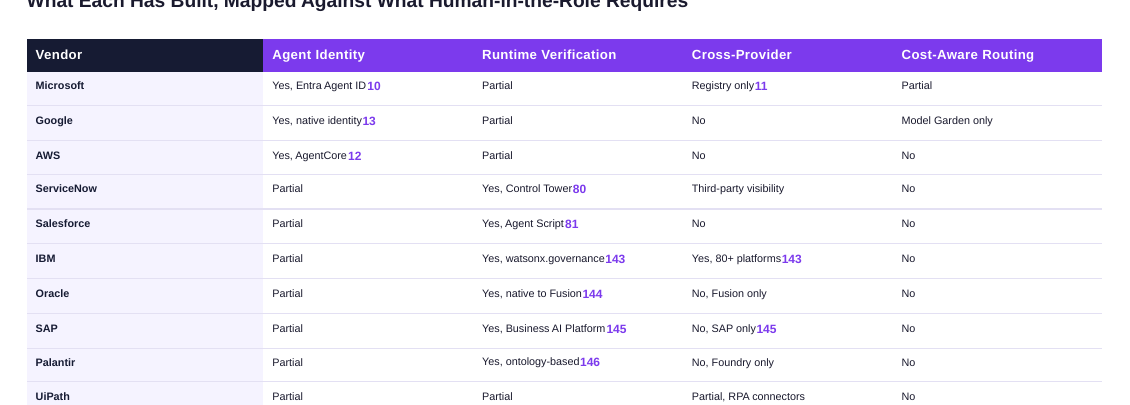The height and width of the screenshot is (405, 1130).
Task: Click the Vendor column header
Action: pos(145,55)
